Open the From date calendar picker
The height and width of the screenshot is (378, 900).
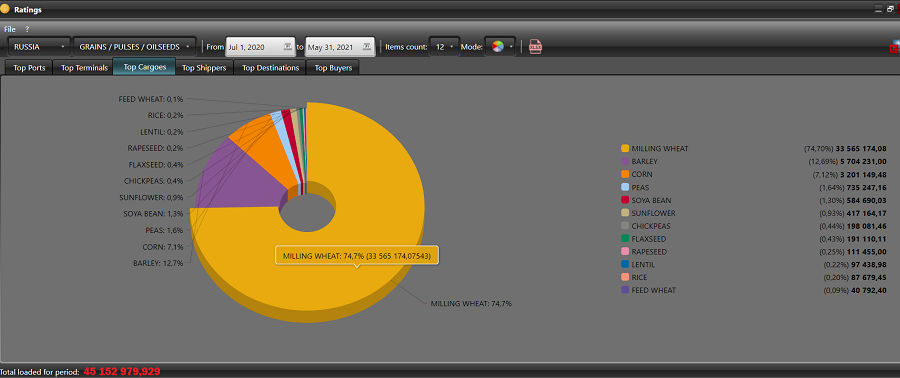[x=287, y=46]
